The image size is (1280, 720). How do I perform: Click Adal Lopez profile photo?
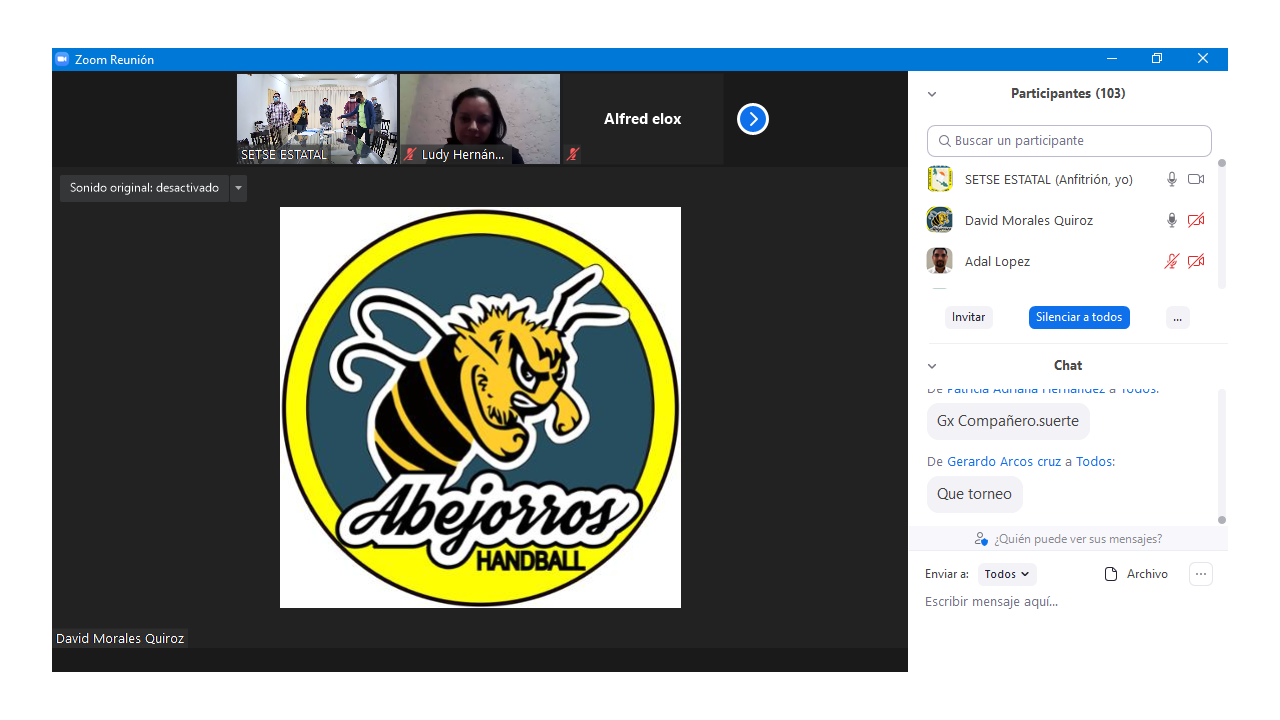[x=940, y=261]
